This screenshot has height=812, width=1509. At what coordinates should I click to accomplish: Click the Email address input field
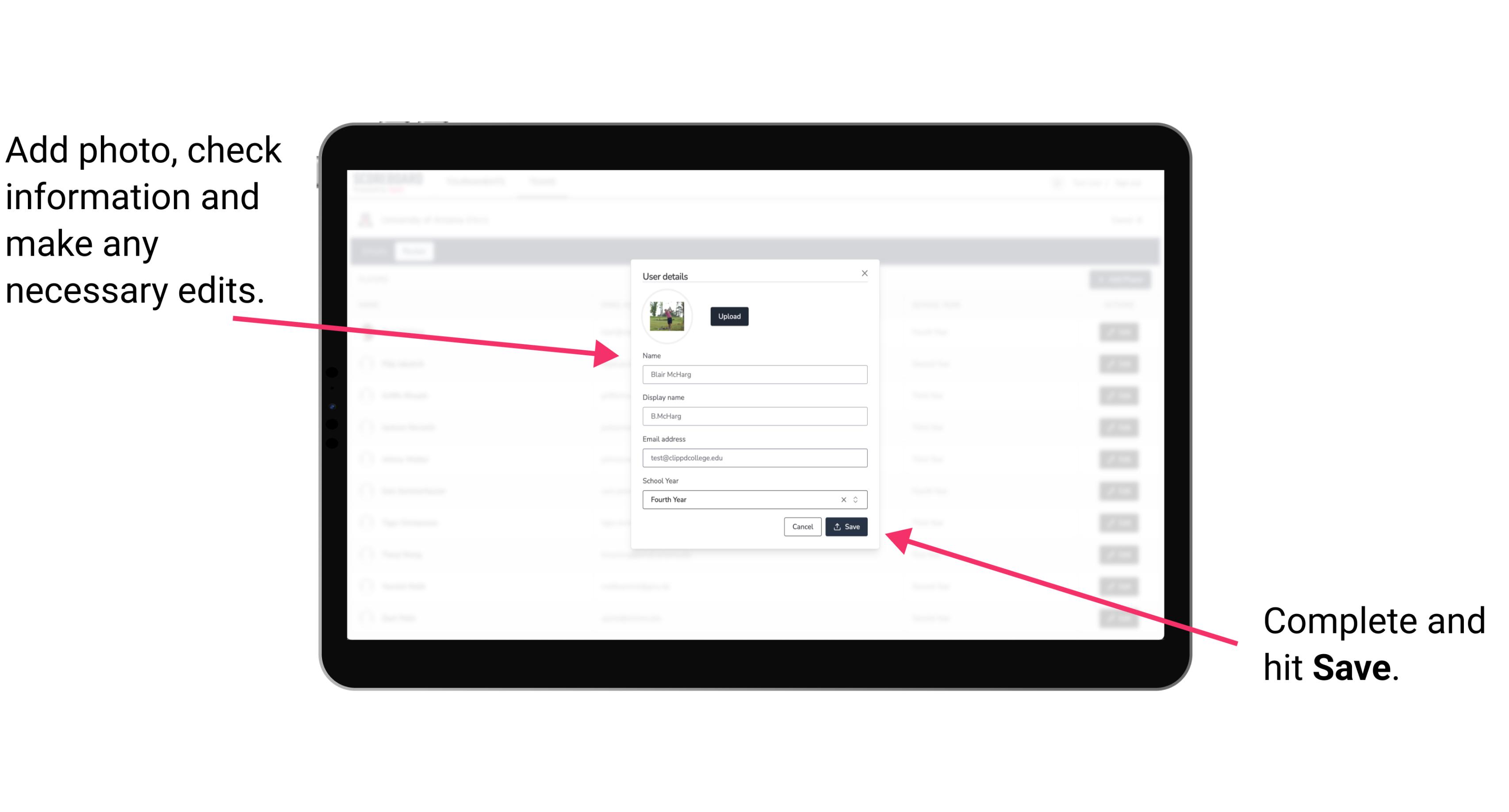point(755,458)
